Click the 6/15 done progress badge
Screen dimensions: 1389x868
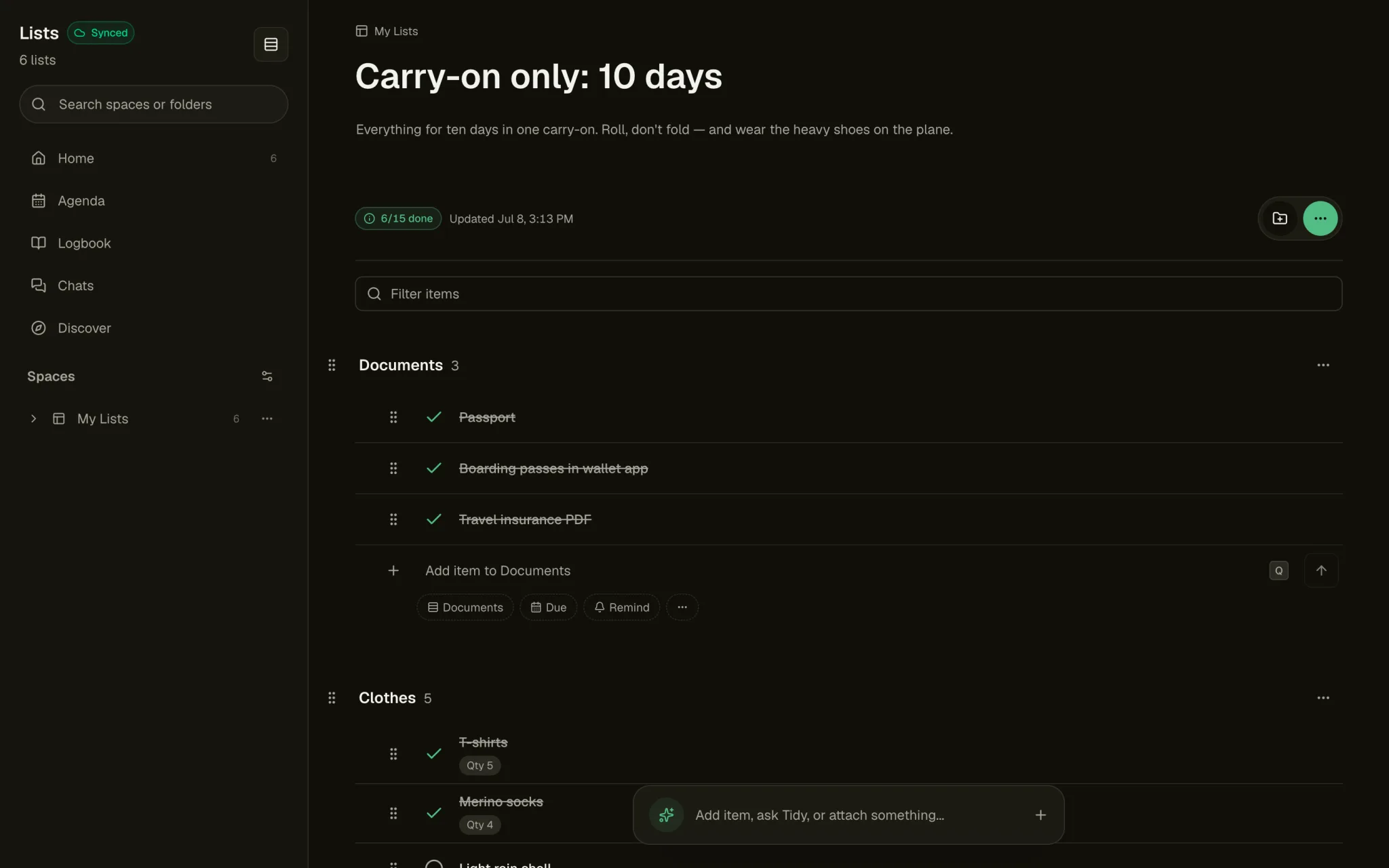click(x=398, y=218)
